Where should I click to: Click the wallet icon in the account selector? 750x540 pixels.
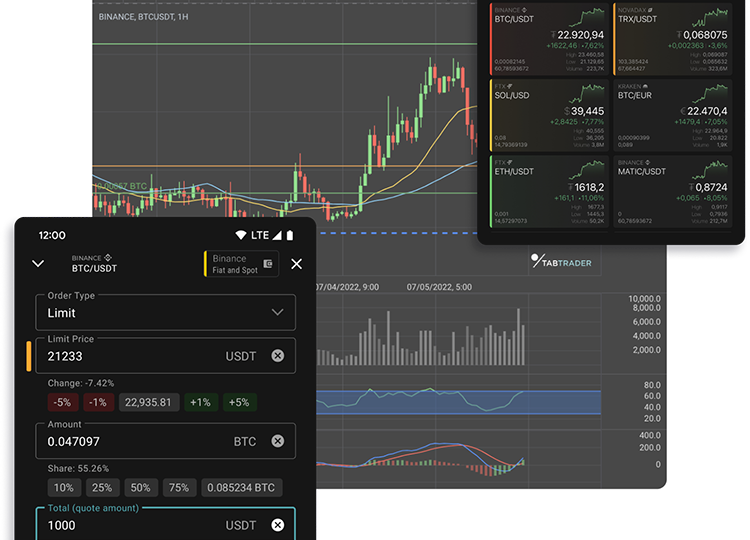click(268, 264)
